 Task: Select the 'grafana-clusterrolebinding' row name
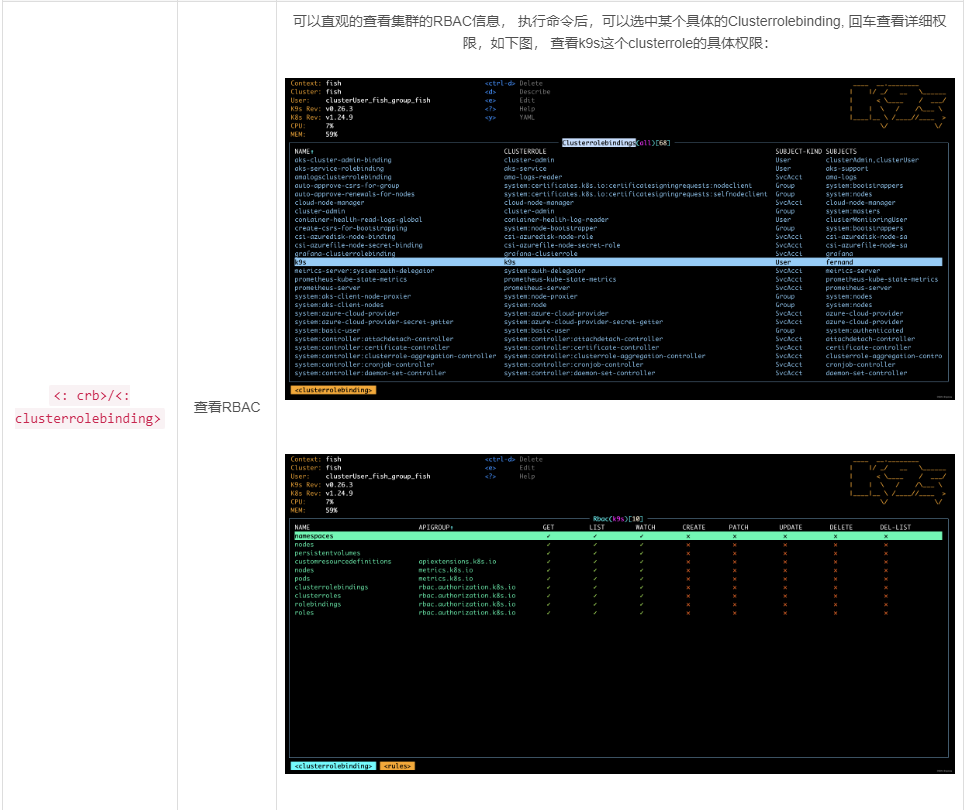tap(345, 254)
